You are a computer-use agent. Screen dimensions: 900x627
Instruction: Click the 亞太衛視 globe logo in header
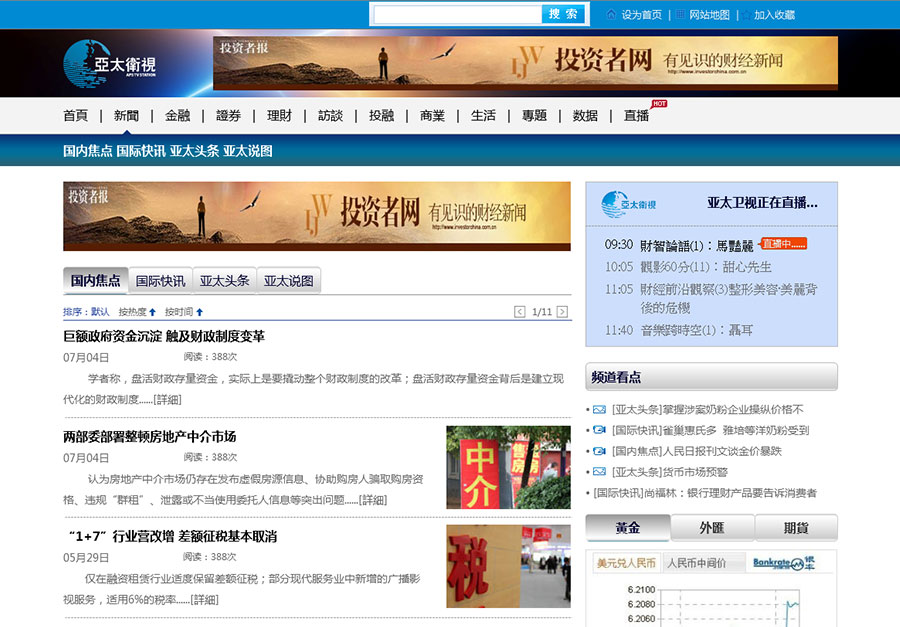coord(110,63)
